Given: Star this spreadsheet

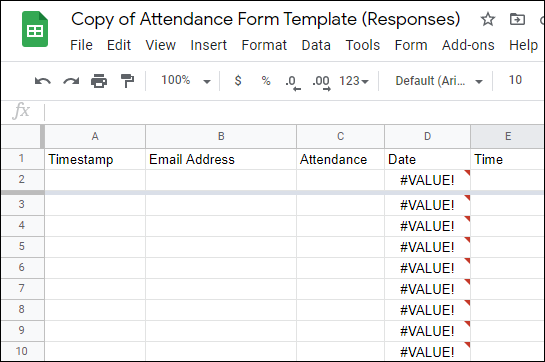Looking at the screenshot, I should click(488, 19).
